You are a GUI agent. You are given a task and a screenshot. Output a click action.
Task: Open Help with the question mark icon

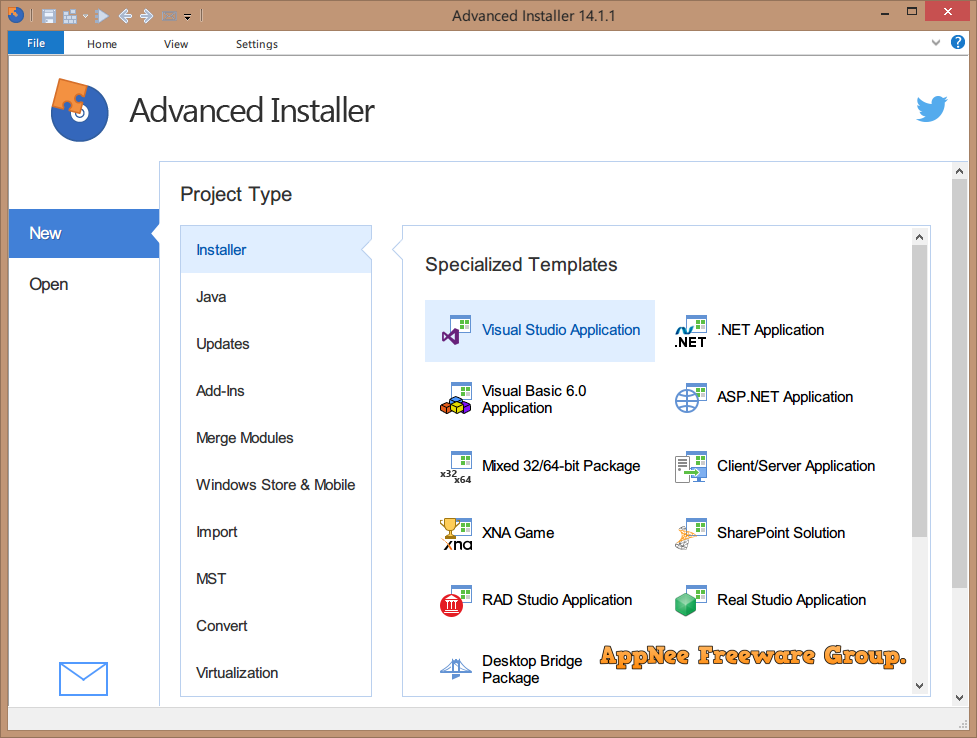pos(958,42)
